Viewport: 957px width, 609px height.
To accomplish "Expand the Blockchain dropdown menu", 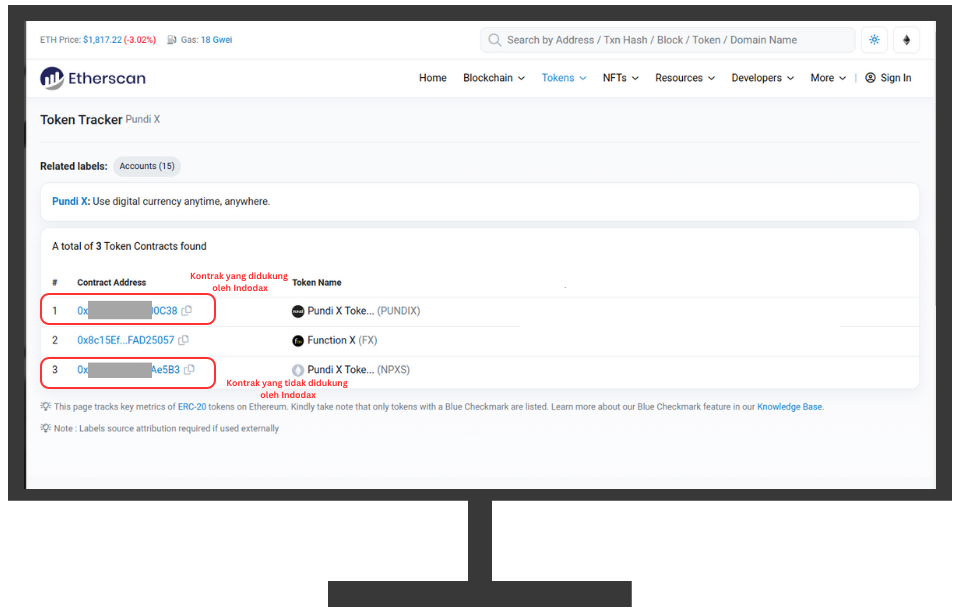I will 494,77.
